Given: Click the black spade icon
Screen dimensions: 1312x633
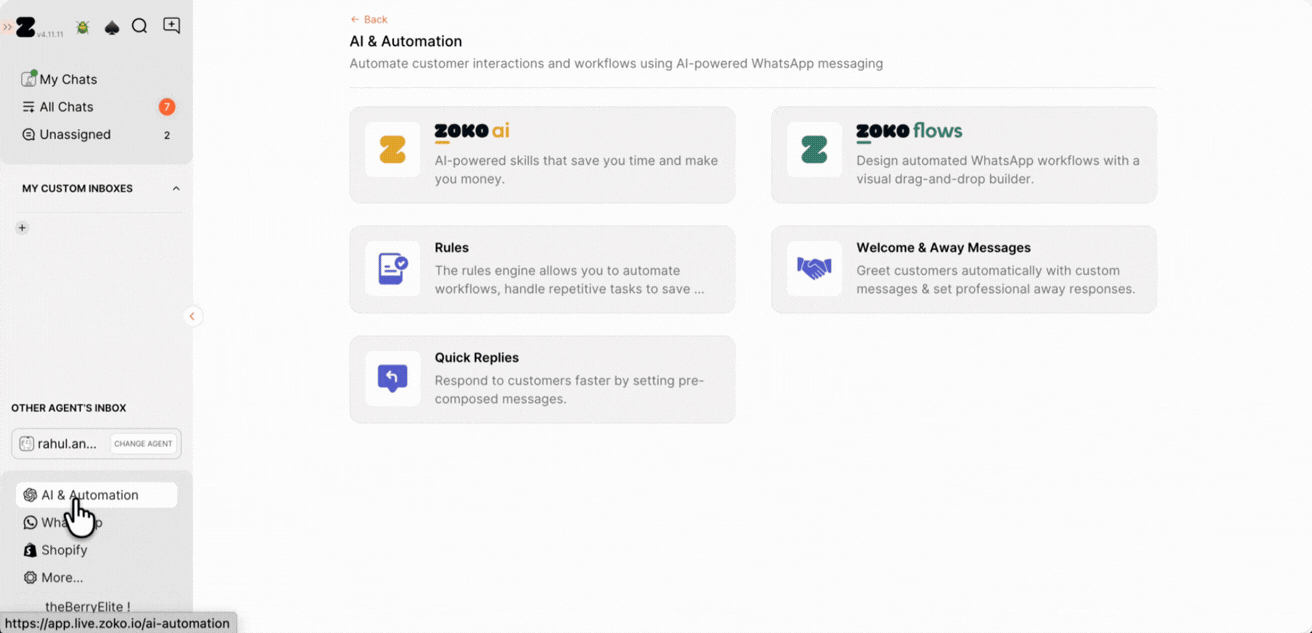Looking at the screenshot, I should (112, 27).
